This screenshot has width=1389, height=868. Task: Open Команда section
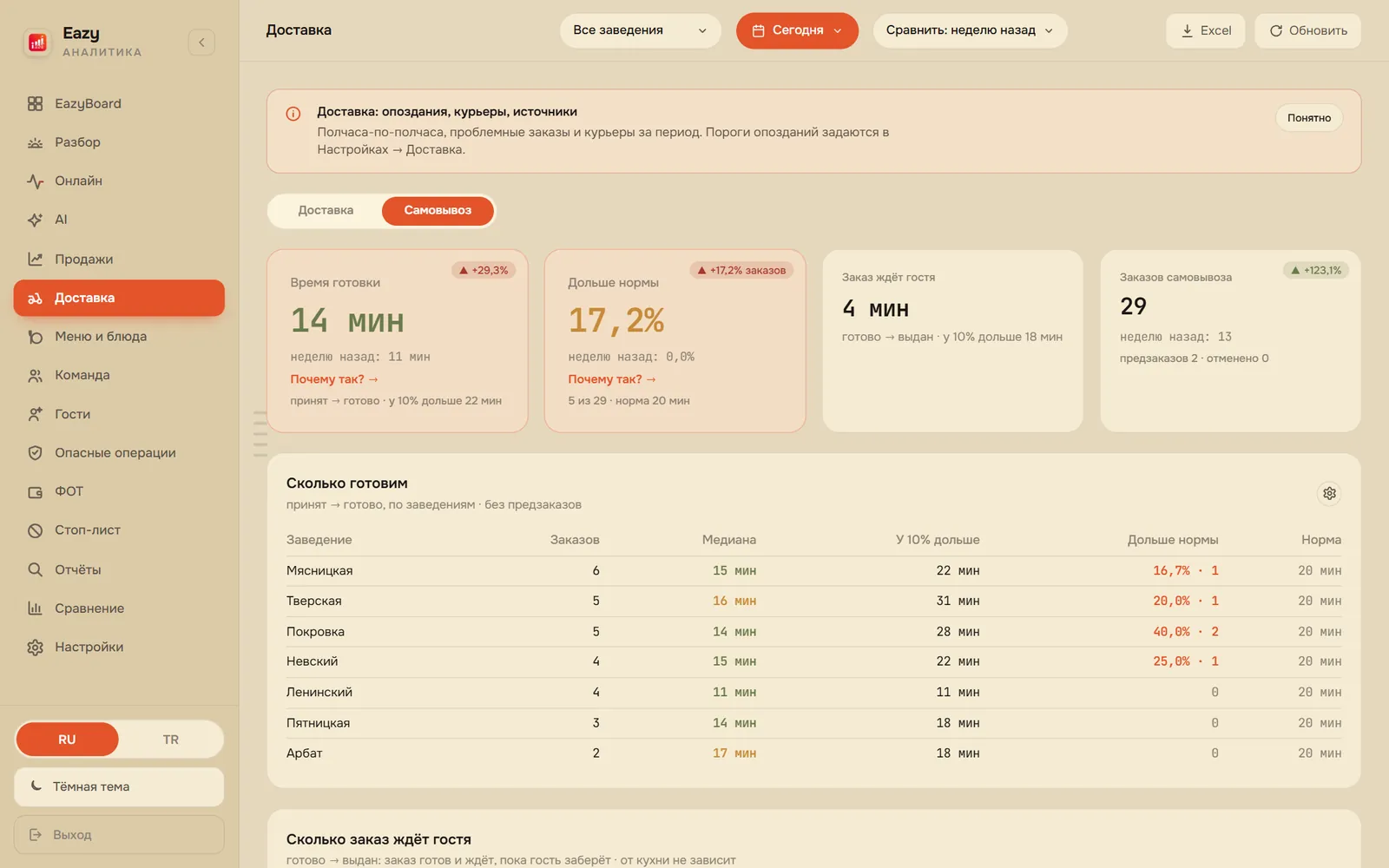coord(119,375)
